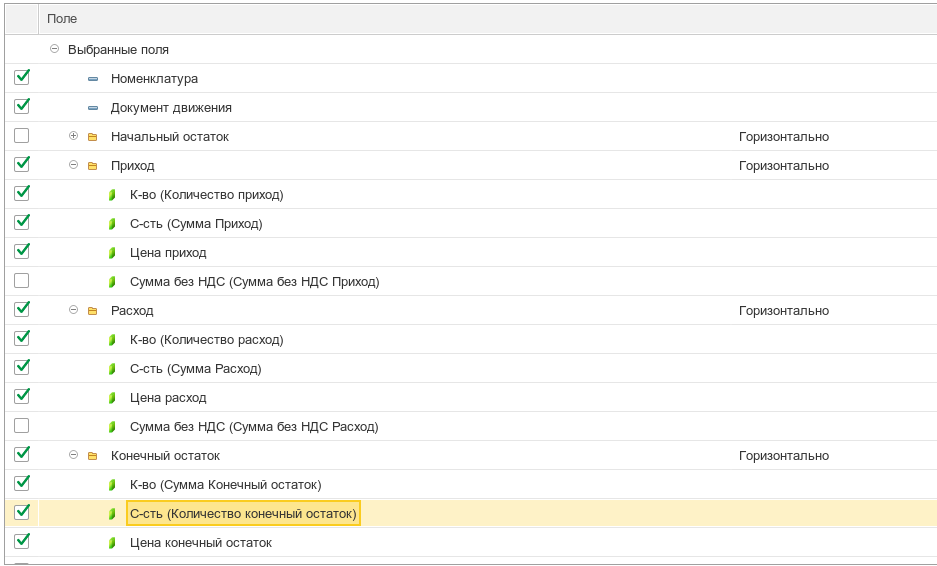Screen dimensions: 937x566
Task: Select С-сть (Сумма Приход) field
Action: coord(196,224)
